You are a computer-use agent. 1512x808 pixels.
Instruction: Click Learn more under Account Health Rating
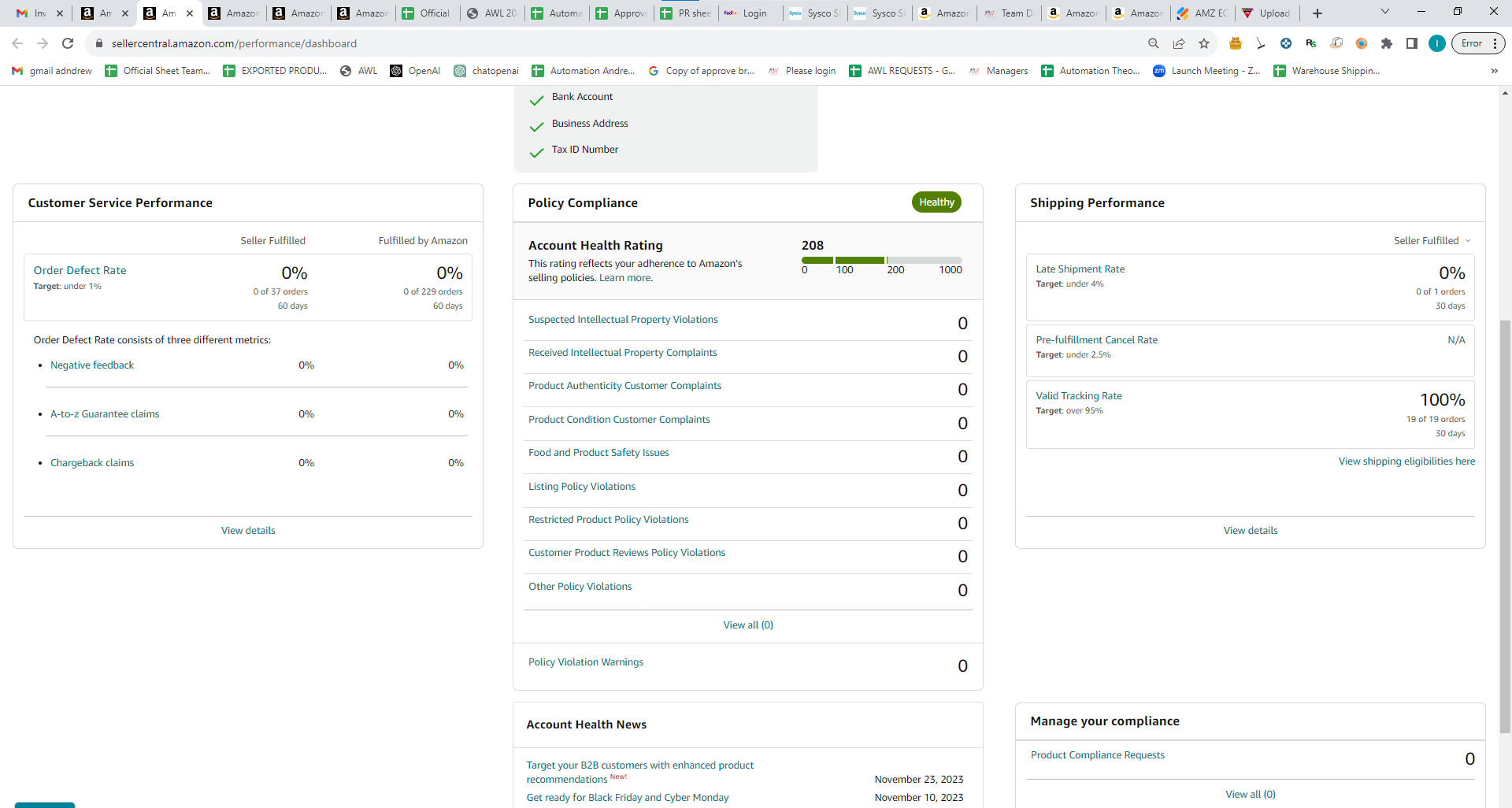pyautogui.click(x=625, y=278)
